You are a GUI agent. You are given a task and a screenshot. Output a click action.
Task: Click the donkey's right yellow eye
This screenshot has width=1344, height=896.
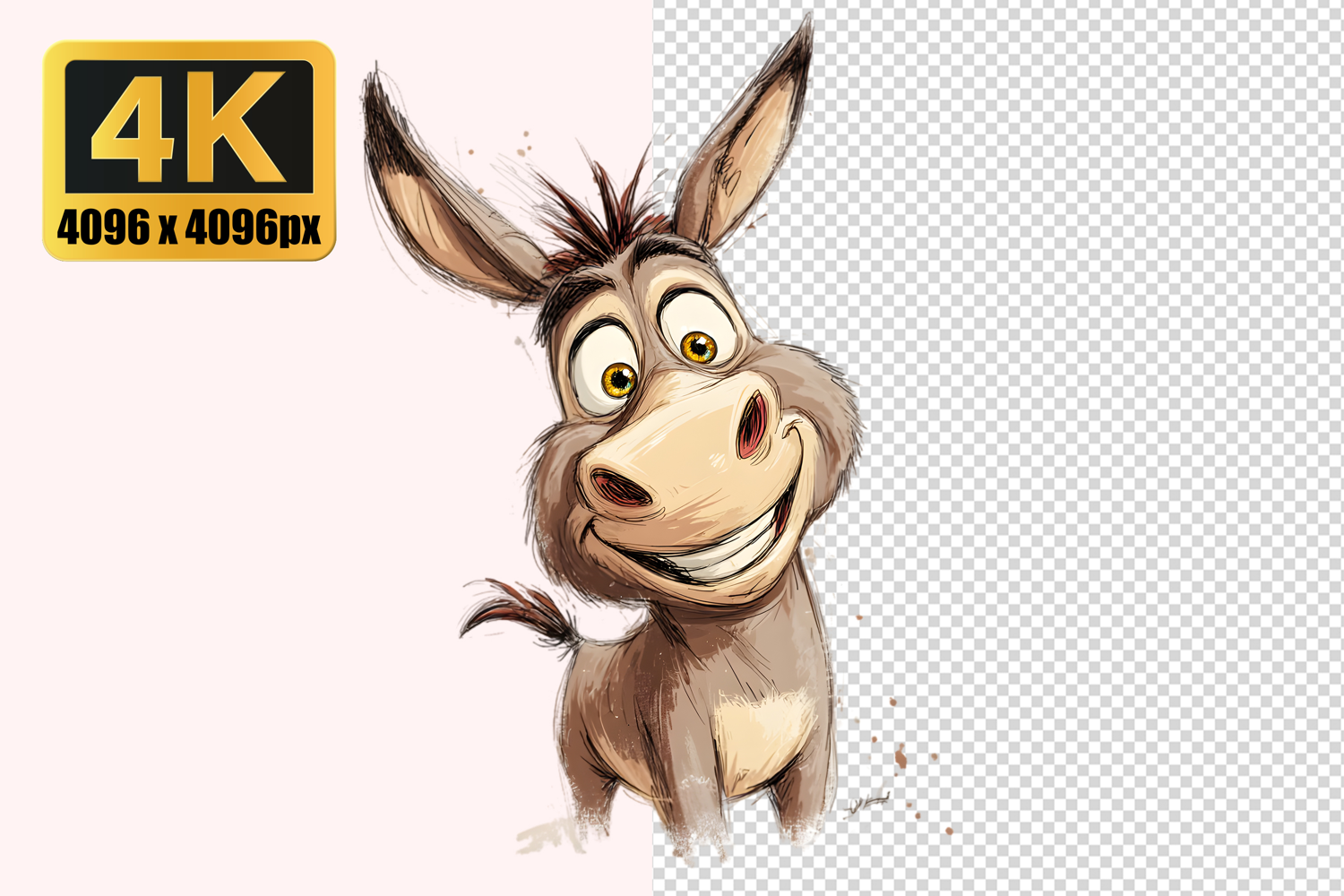tap(699, 347)
